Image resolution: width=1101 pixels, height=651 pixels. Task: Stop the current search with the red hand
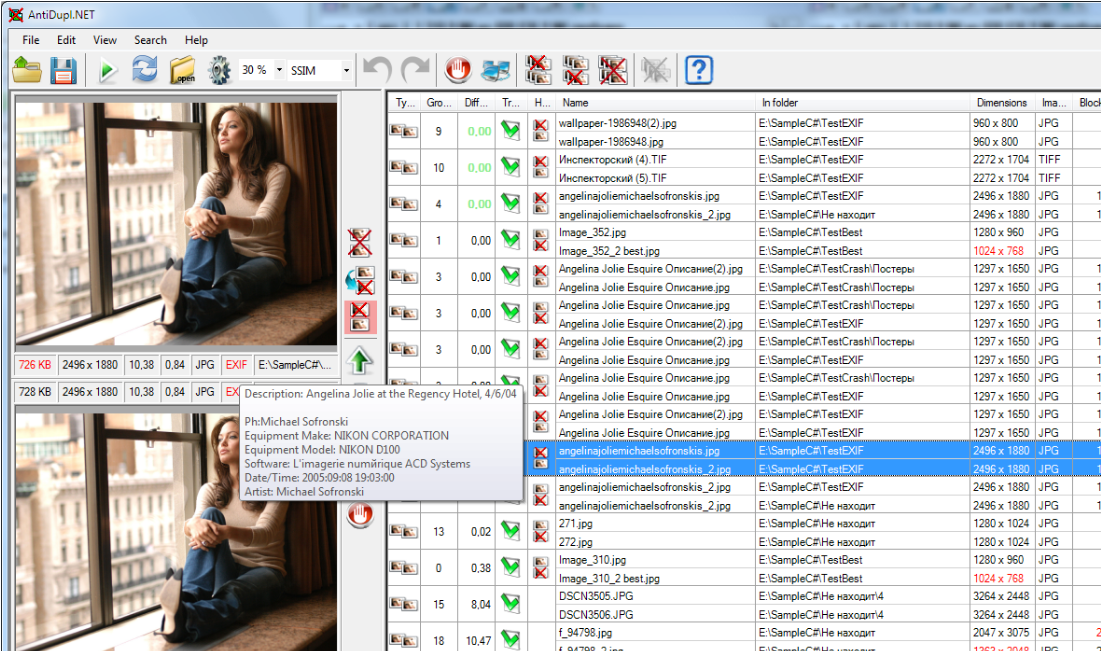point(458,70)
